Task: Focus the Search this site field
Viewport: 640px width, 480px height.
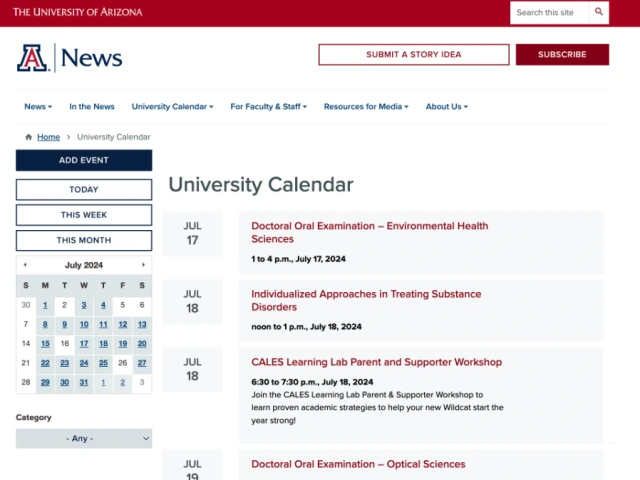Action: click(549, 12)
